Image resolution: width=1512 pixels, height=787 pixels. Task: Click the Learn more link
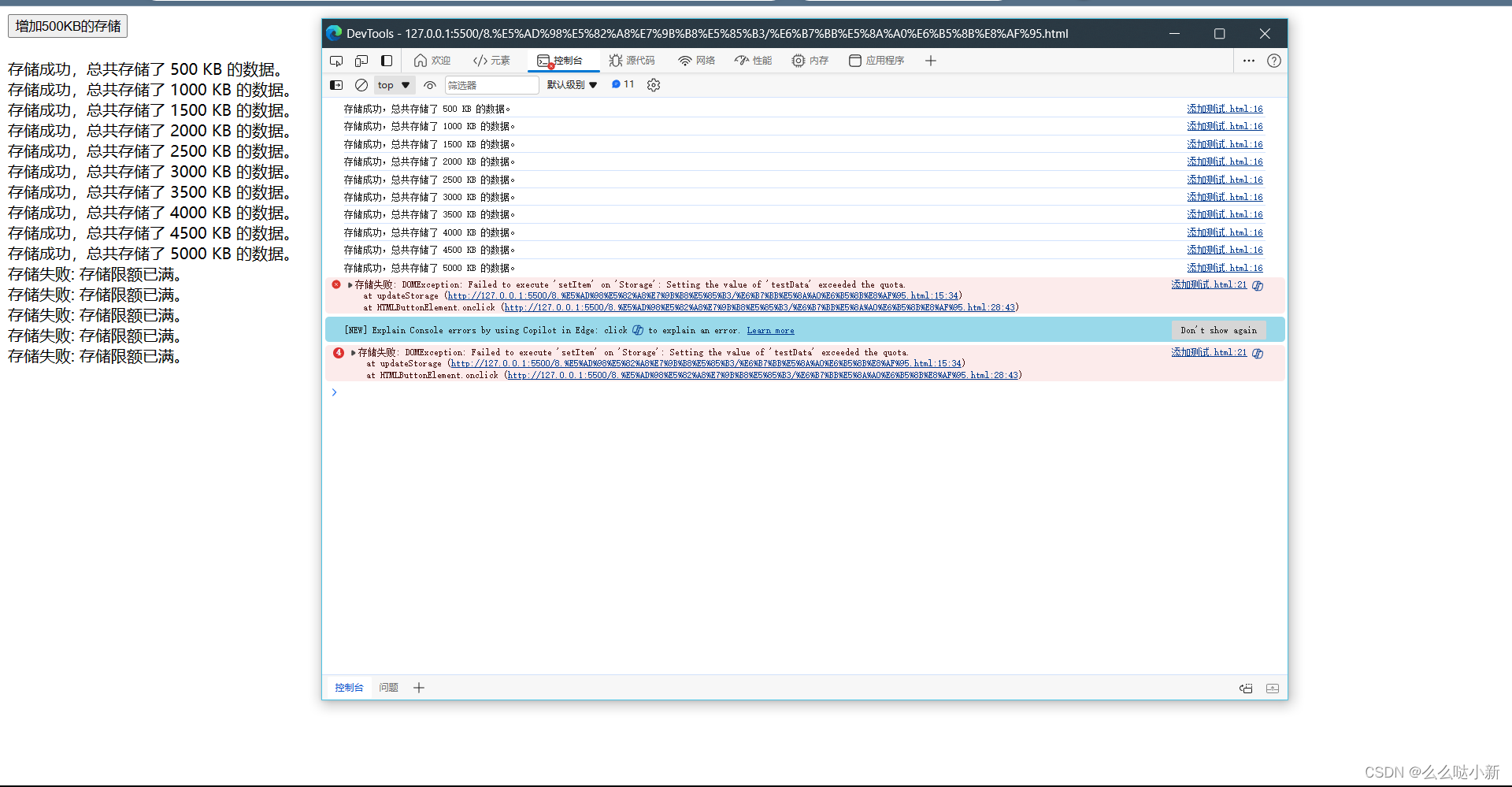[x=770, y=331]
